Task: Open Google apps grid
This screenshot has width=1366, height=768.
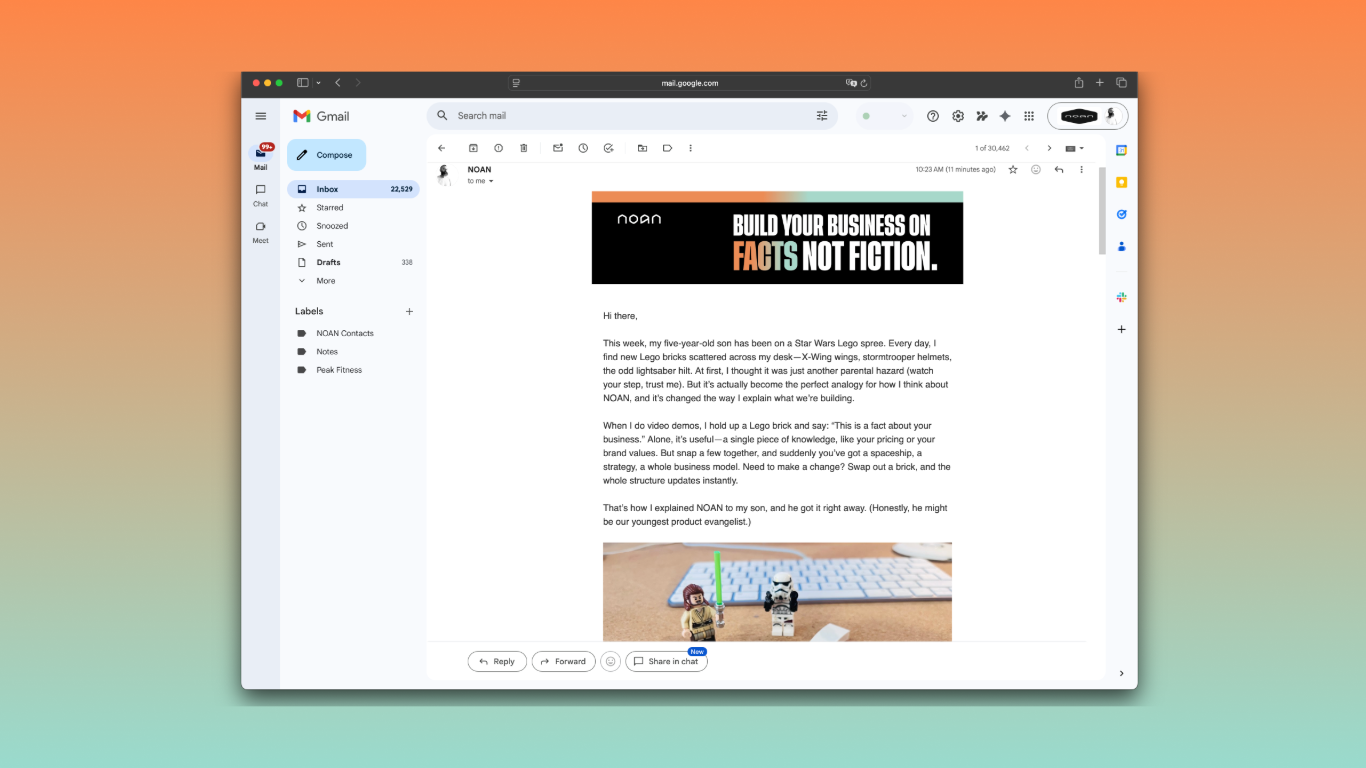Action: pos(1029,116)
